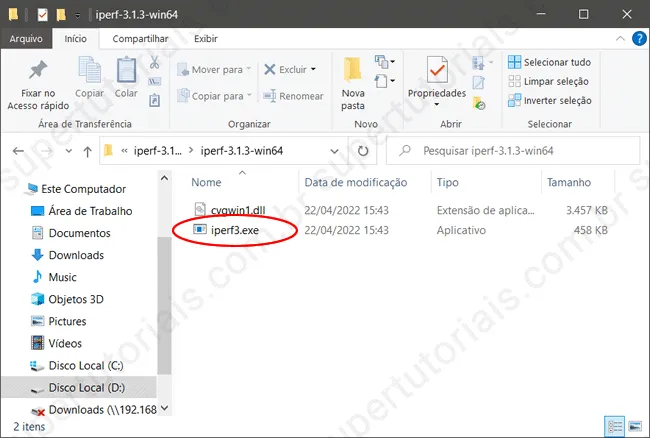Open the Propriedades dropdown arrow
Screen dimensions: 650x438
click(436, 104)
